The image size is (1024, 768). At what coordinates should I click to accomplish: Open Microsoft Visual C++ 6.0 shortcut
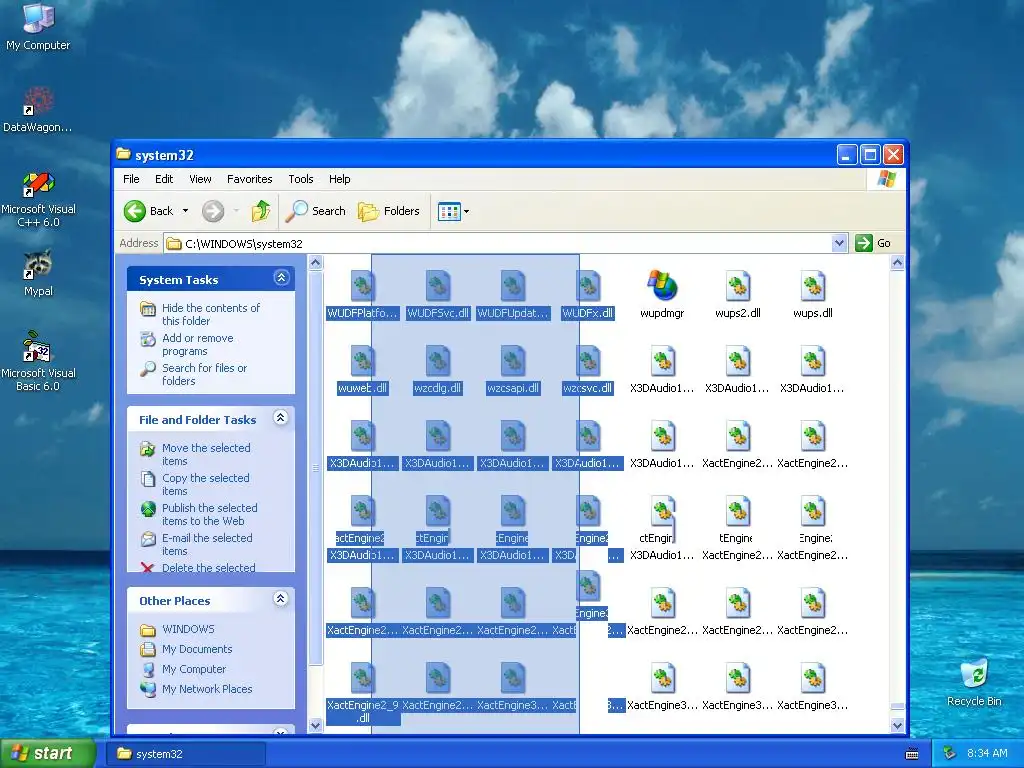(x=38, y=200)
